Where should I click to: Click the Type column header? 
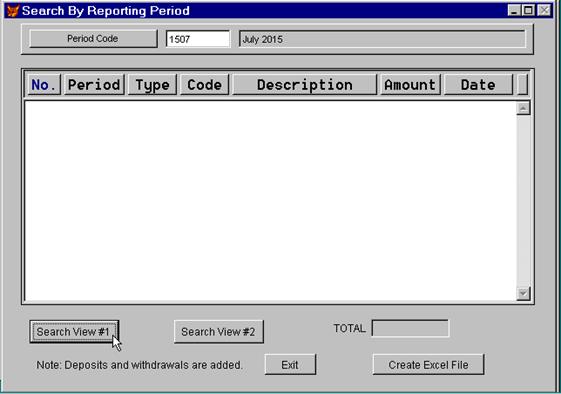point(152,85)
